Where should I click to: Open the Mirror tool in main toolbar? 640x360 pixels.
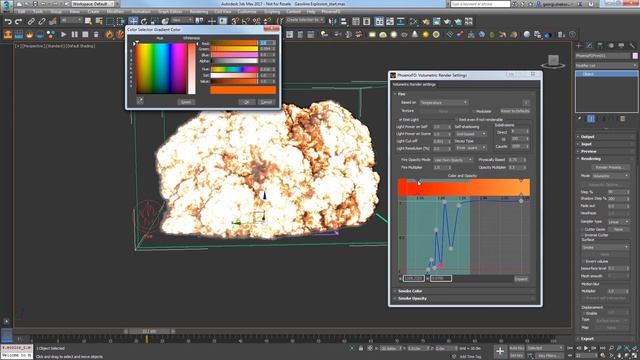(333, 21)
